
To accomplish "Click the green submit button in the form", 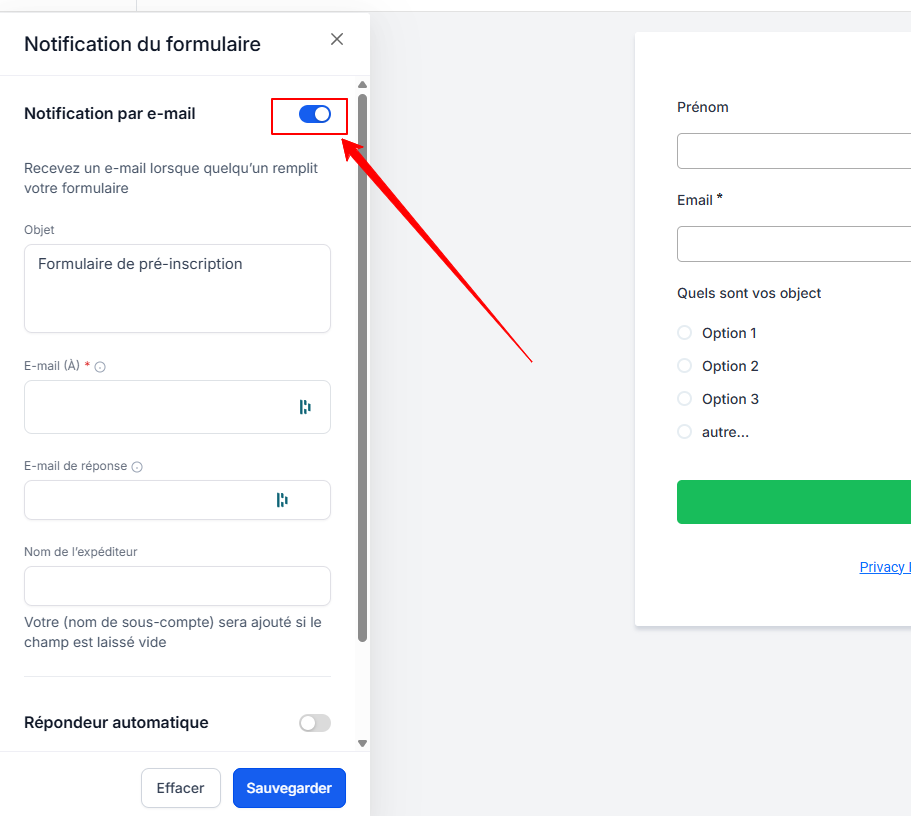I will pyautogui.click(x=793, y=502).
